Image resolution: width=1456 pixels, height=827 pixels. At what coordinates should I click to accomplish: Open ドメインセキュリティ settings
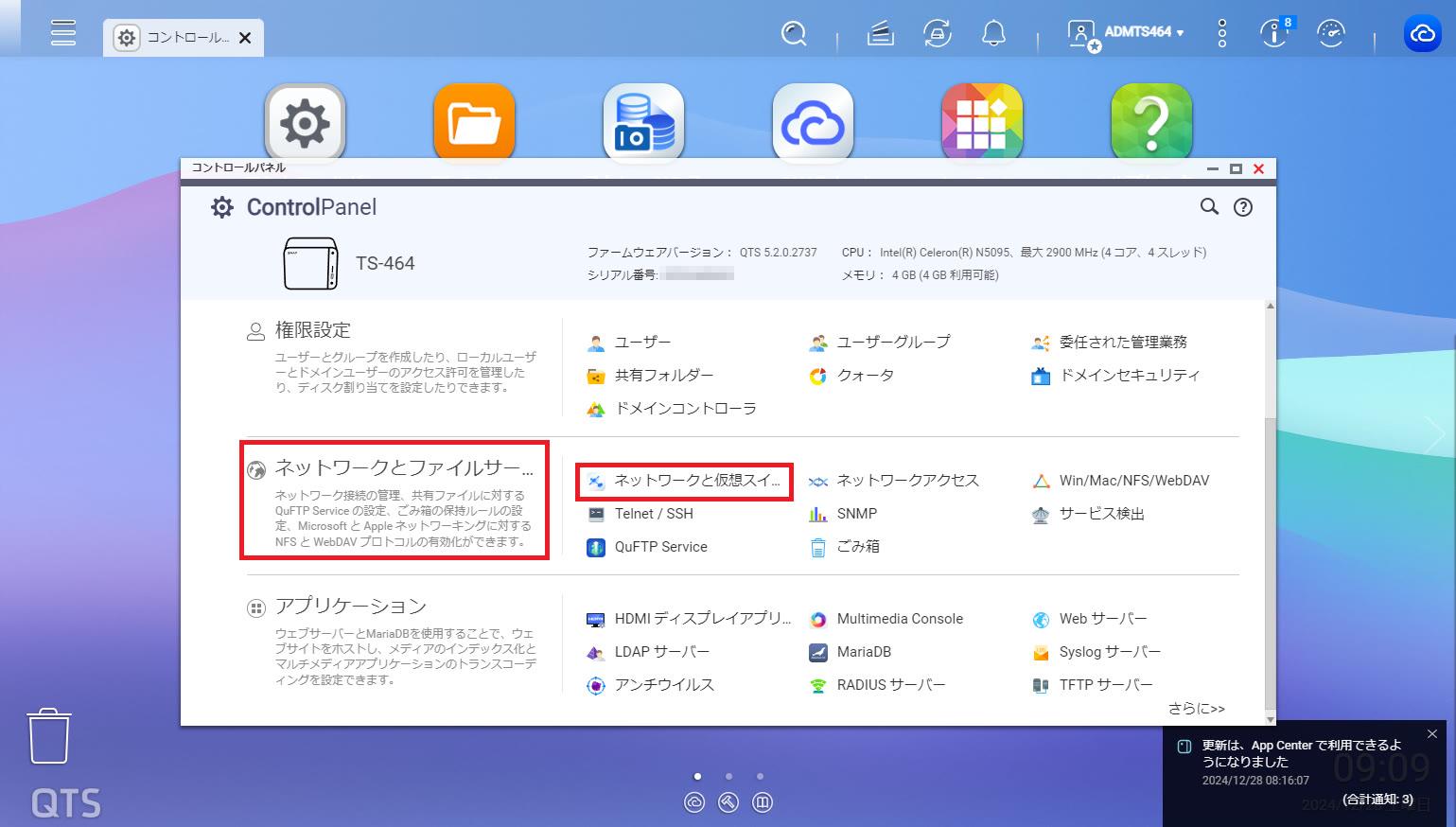pos(1115,376)
